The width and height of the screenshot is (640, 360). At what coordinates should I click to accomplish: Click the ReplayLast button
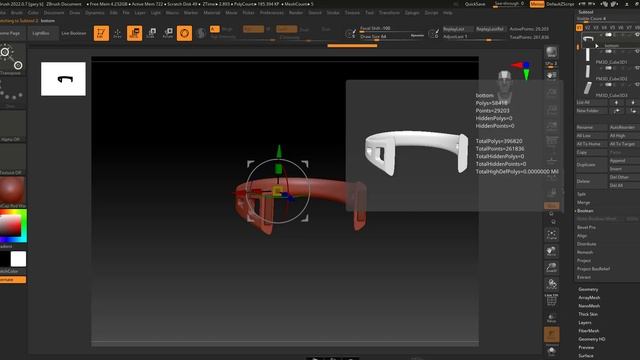[x=458, y=29]
